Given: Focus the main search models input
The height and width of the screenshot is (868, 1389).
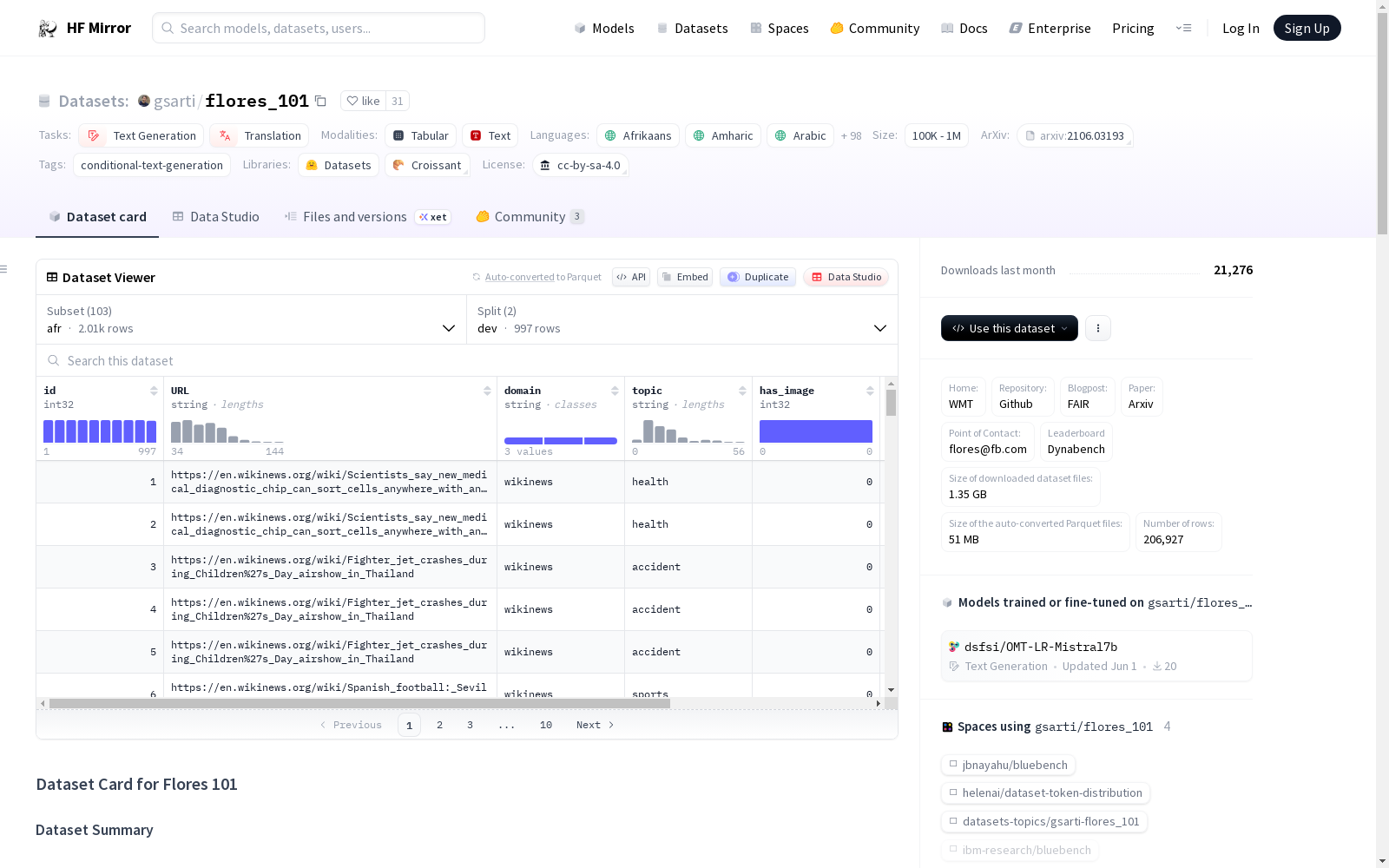Looking at the screenshot, I should click(x=319, y=29).
